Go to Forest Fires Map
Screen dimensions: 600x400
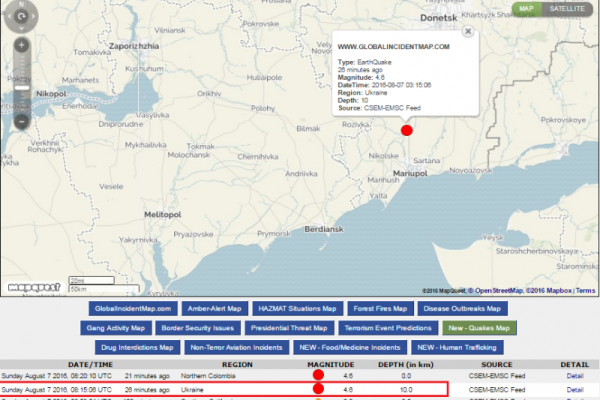click(x=379, y=309)
